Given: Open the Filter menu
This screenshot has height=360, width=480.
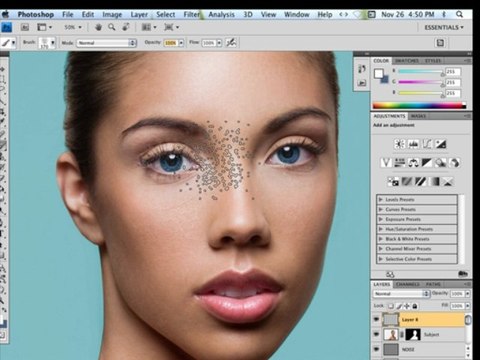Looking at the screenshot, I should [192, 14].
